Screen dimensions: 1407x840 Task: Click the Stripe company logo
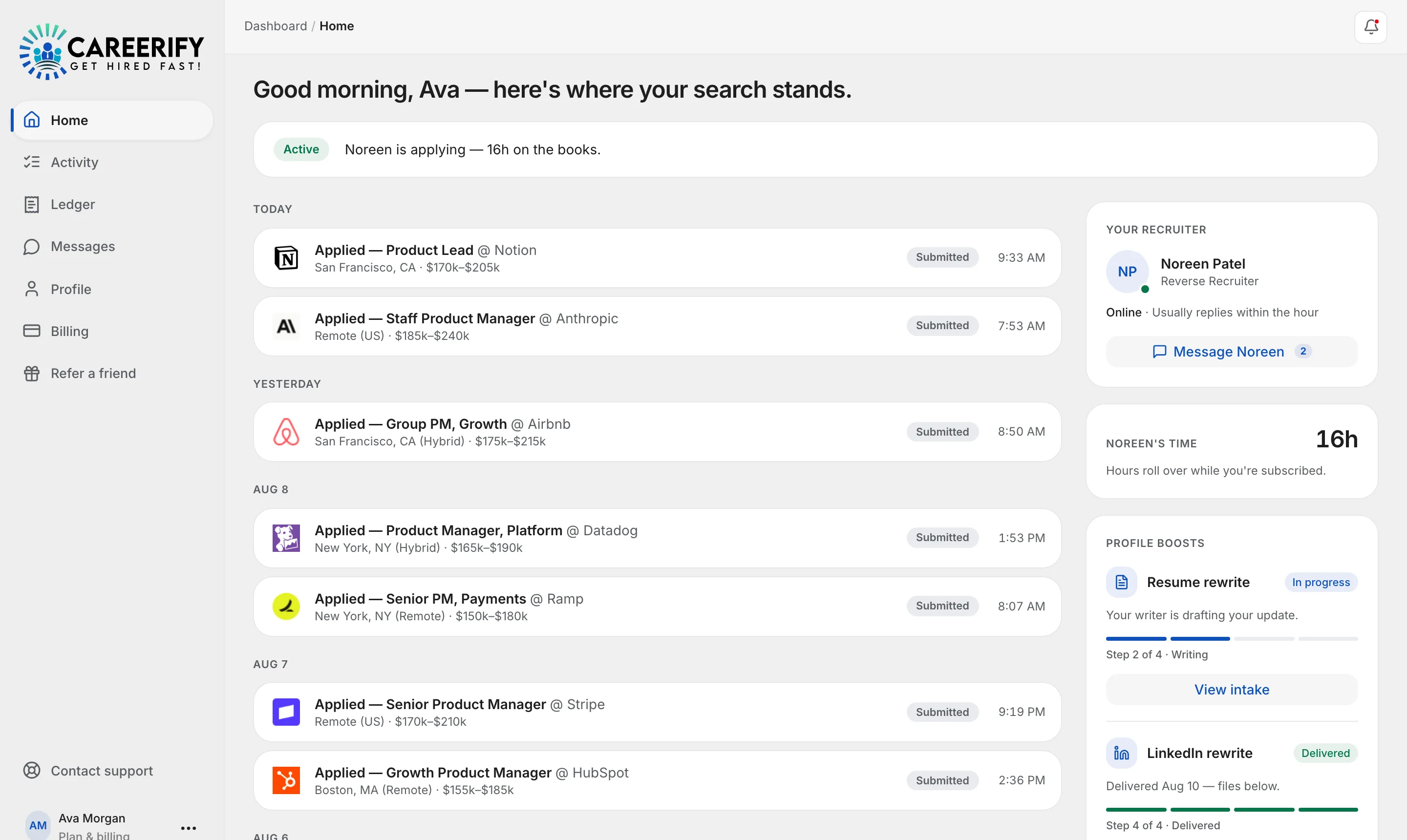coord(286,712)
